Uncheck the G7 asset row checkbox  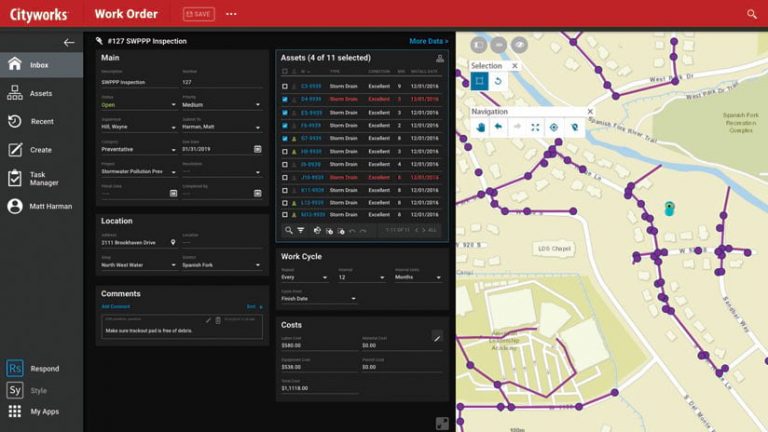click(285, 139)
